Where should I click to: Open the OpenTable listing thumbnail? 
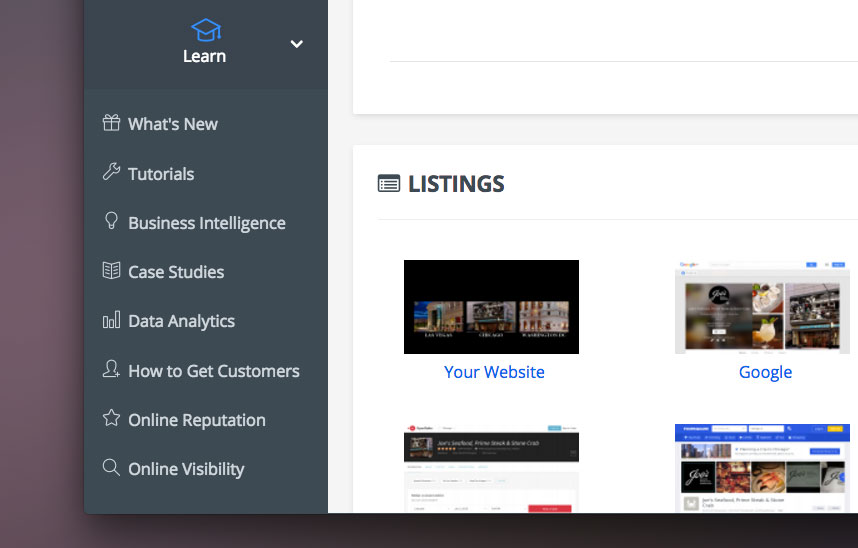pyautogui.click(x=491, y=468)
